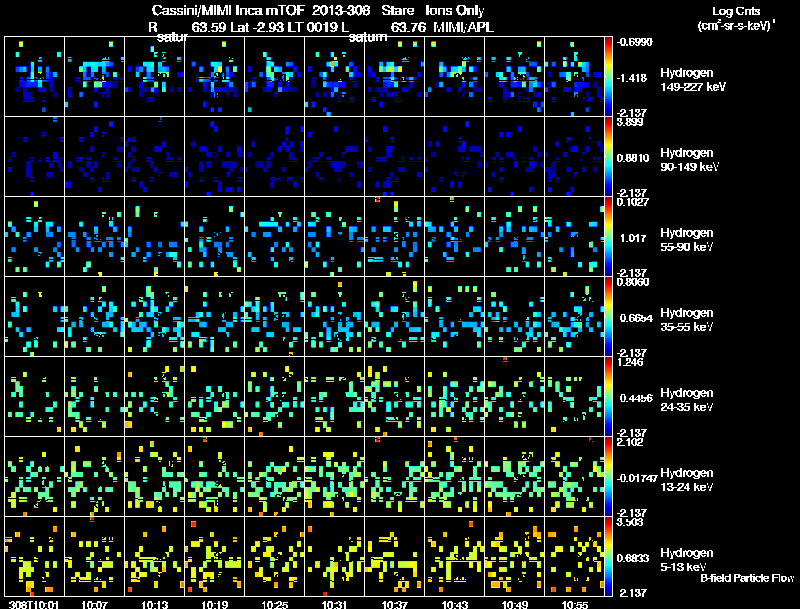Click the Hydrogen 5-13 keV color bar
The height and width of the screenshot is (609, 800).
pyautogui.click(x=608, y=556)
